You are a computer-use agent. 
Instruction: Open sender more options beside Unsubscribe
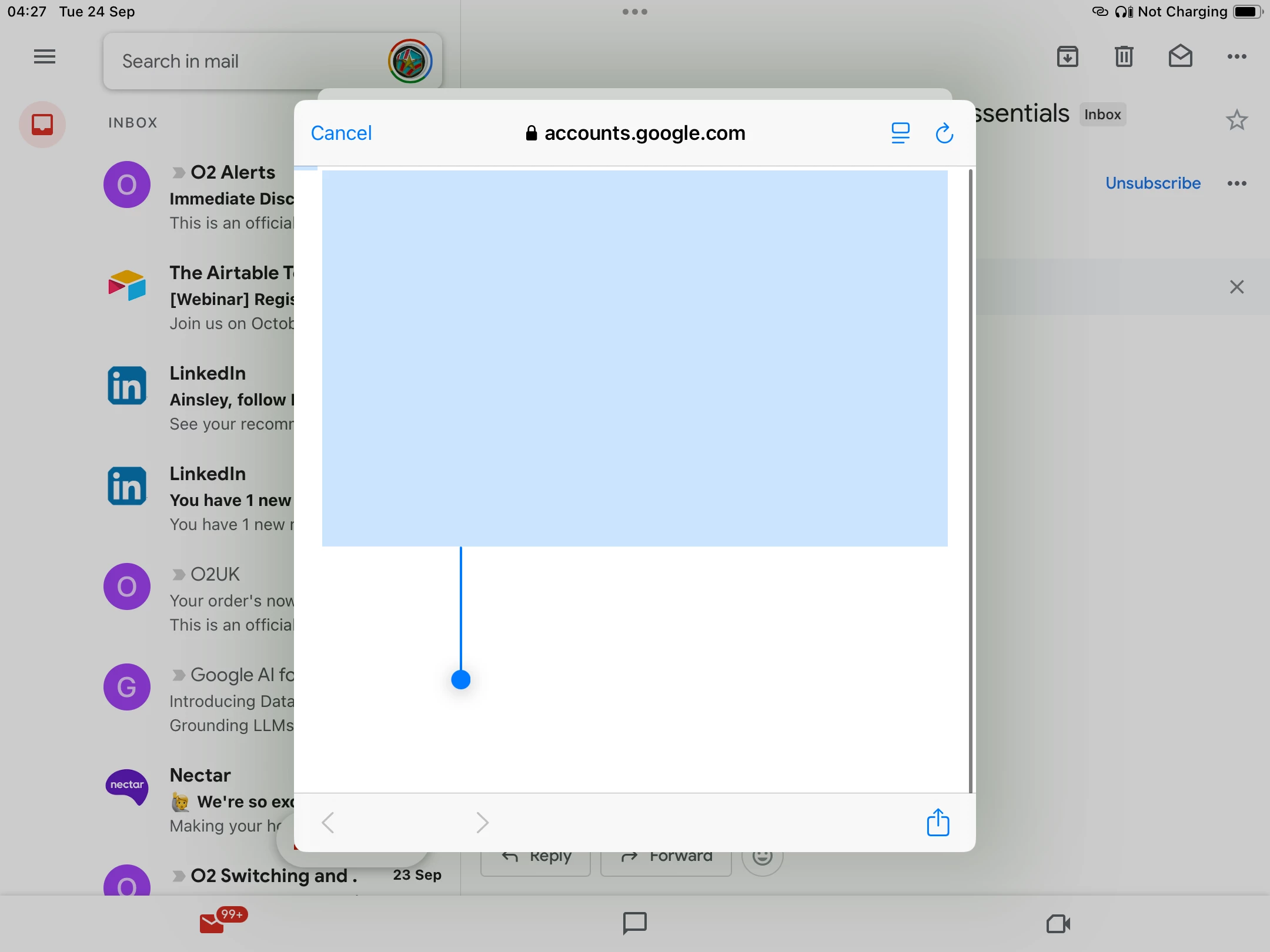1236,183
